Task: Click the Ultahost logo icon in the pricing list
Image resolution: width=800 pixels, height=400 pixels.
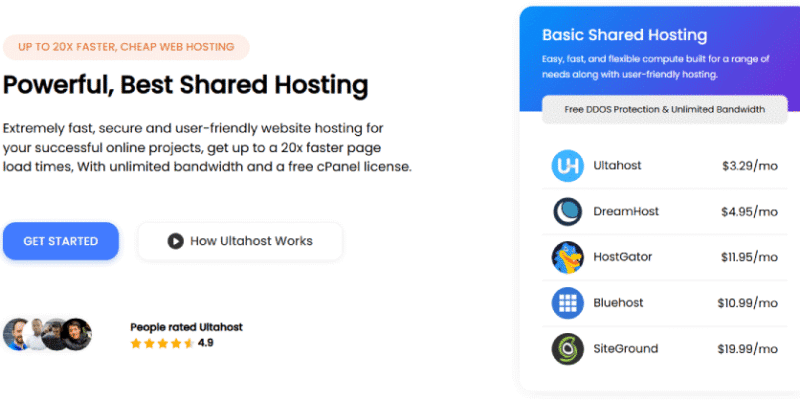Action: 567,166
